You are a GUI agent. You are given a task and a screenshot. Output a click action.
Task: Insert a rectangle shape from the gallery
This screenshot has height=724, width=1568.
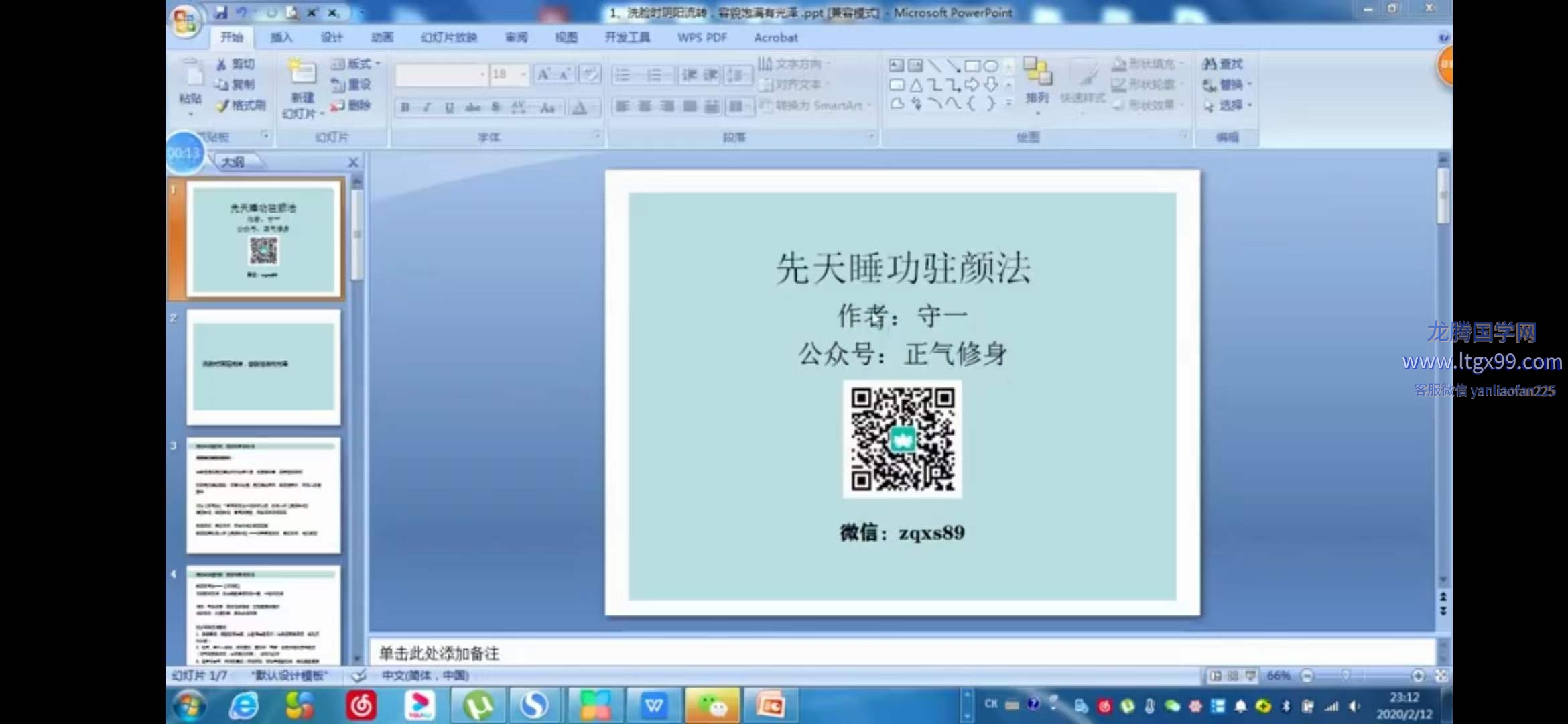[972, 66]
